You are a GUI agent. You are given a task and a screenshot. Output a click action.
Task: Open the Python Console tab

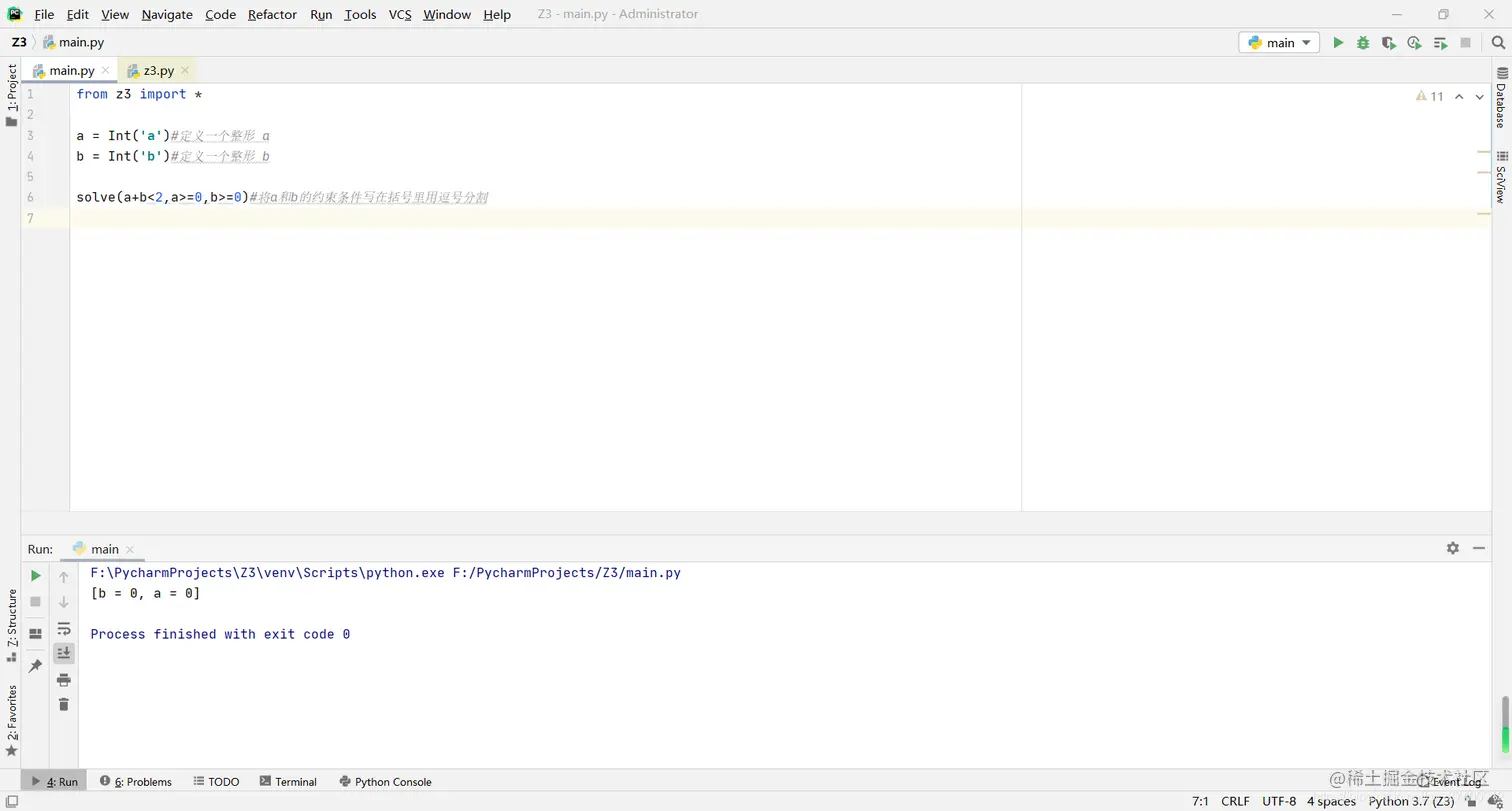coord(385,781)
